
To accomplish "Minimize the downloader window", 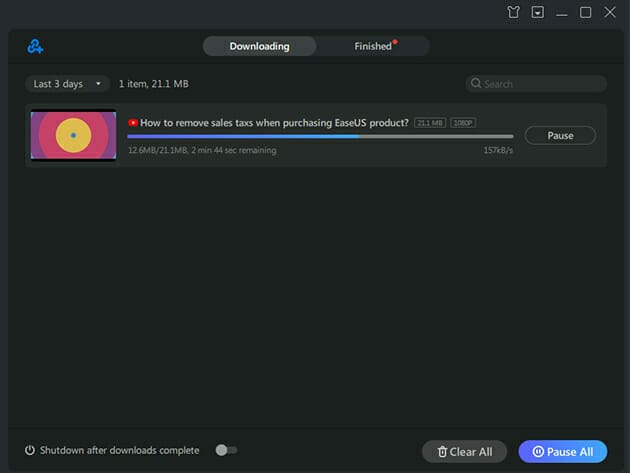I will (562, 12).
